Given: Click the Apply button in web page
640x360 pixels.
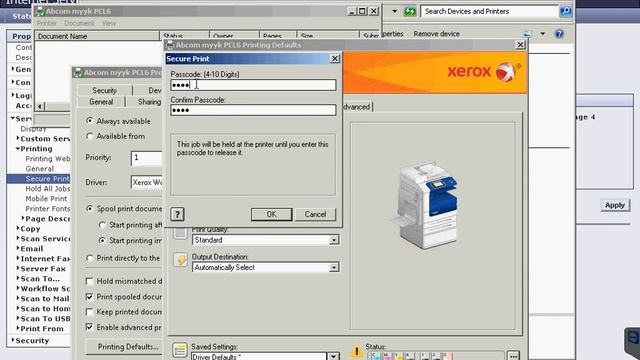Looking at the screenshot, I should [615, 205].
